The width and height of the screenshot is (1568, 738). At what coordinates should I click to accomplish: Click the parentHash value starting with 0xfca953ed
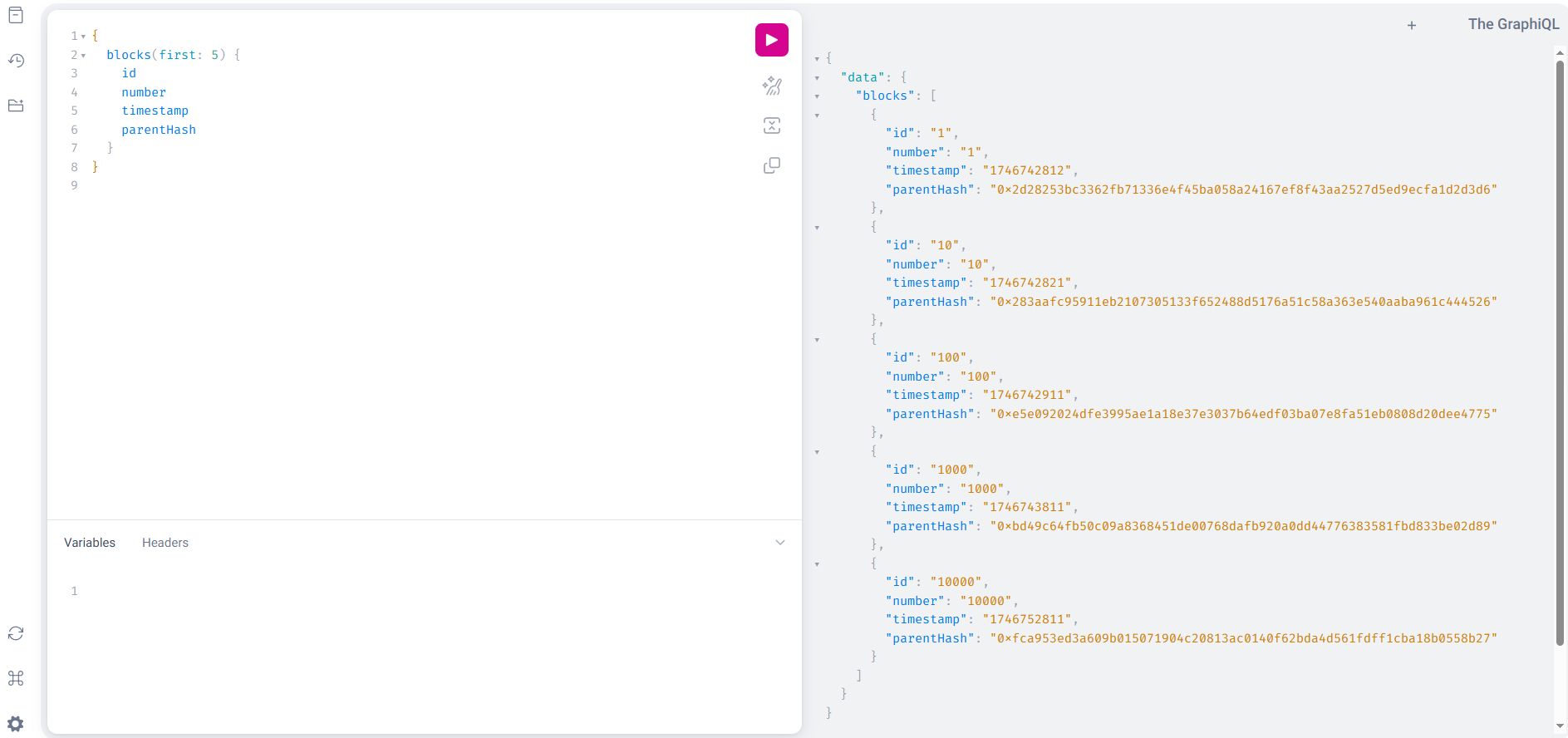(1244, 638)
